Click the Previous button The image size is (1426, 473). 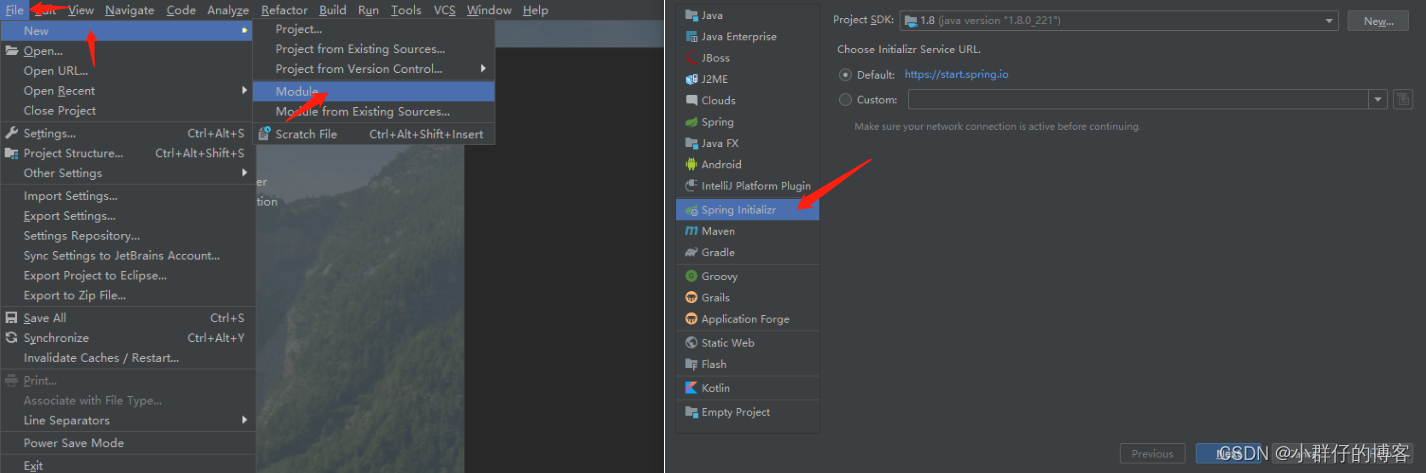pos(1152,453)
